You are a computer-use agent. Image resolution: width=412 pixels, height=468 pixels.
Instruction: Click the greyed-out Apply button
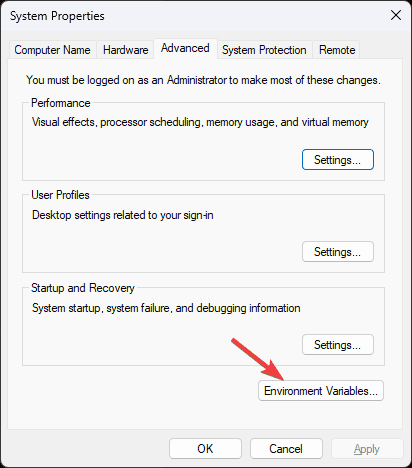[367, 449]
